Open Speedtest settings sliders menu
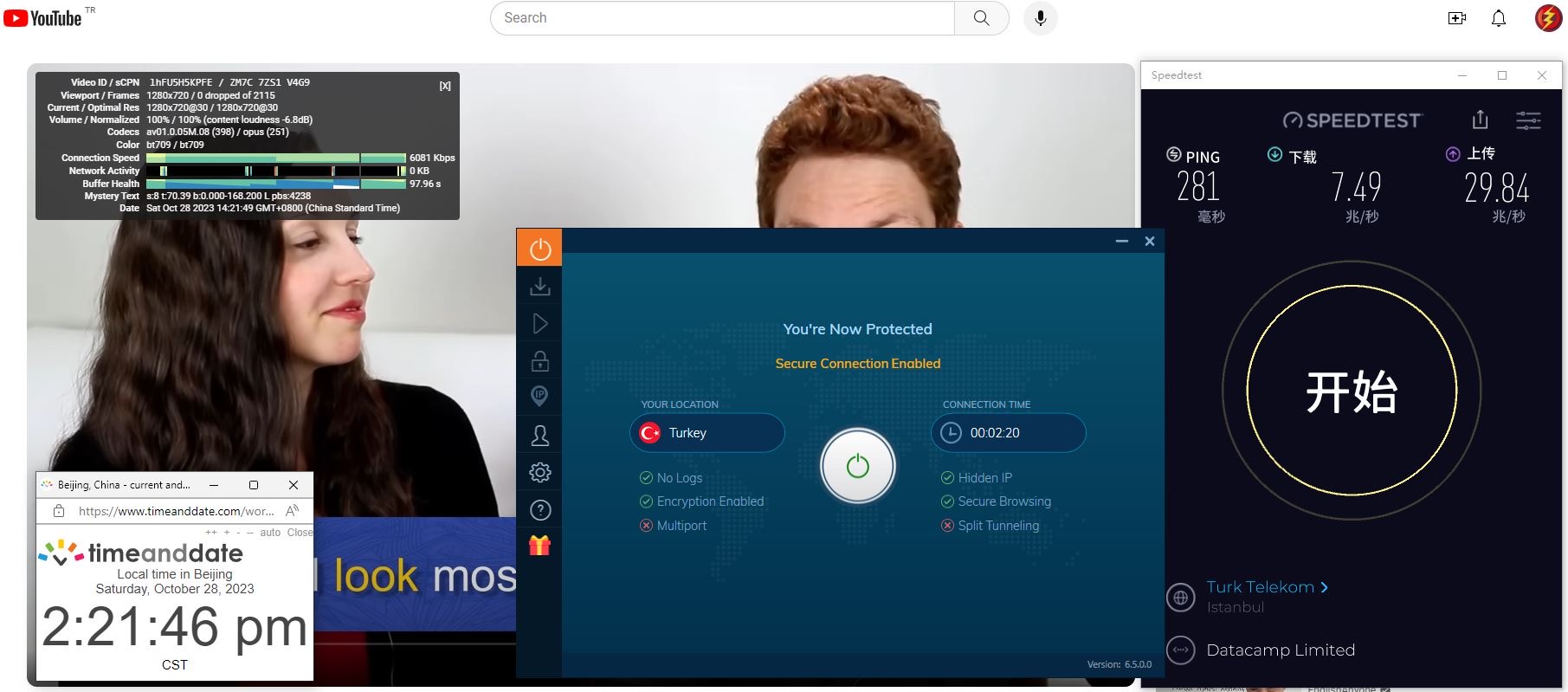This screenshot has width=1568, height=692. pyautogui.click(x=1528, y=120)
